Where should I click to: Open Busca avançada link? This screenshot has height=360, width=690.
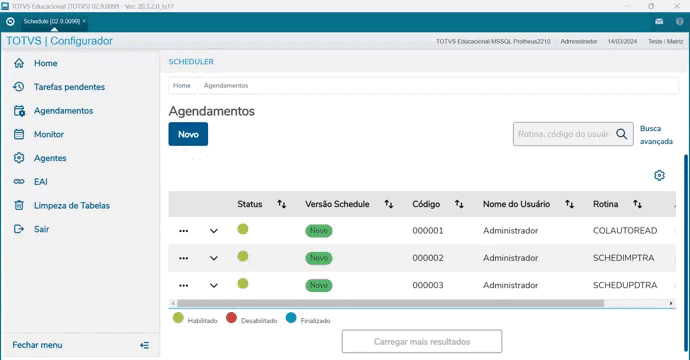click(x=656, y=135)
